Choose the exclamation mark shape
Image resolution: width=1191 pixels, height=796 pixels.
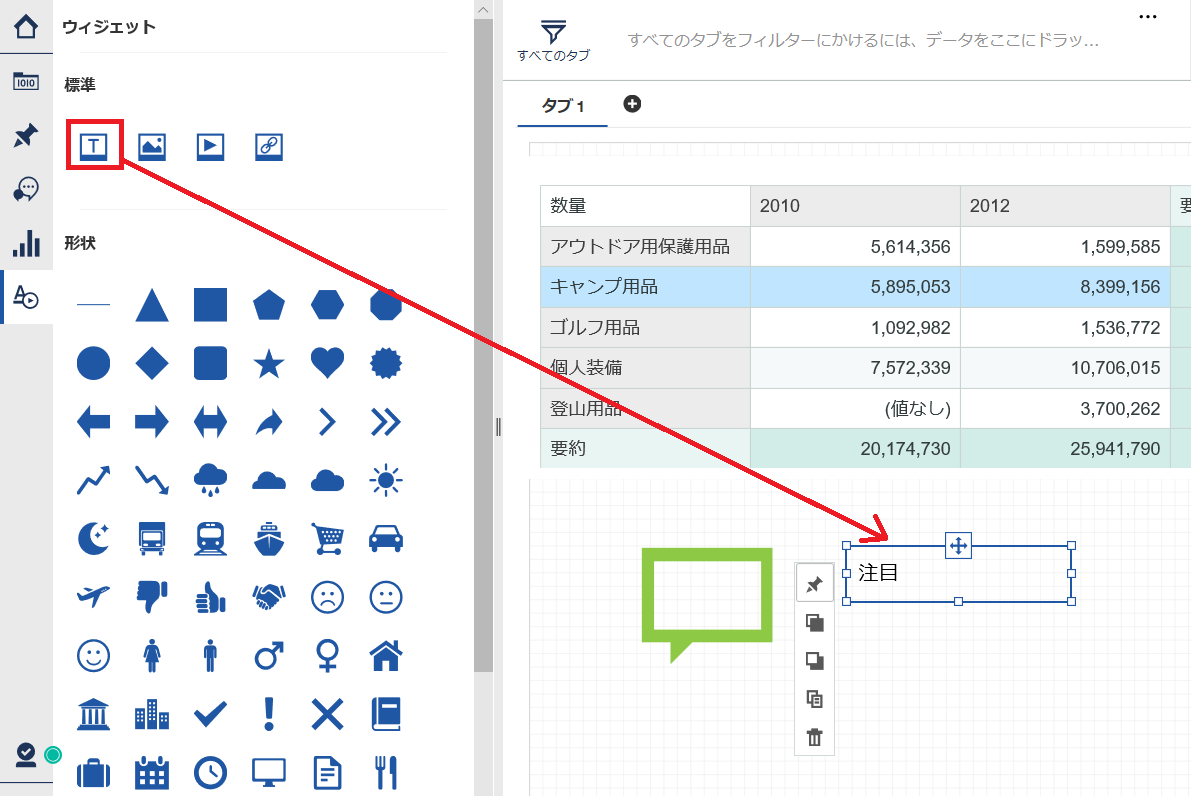coord(269,714)
